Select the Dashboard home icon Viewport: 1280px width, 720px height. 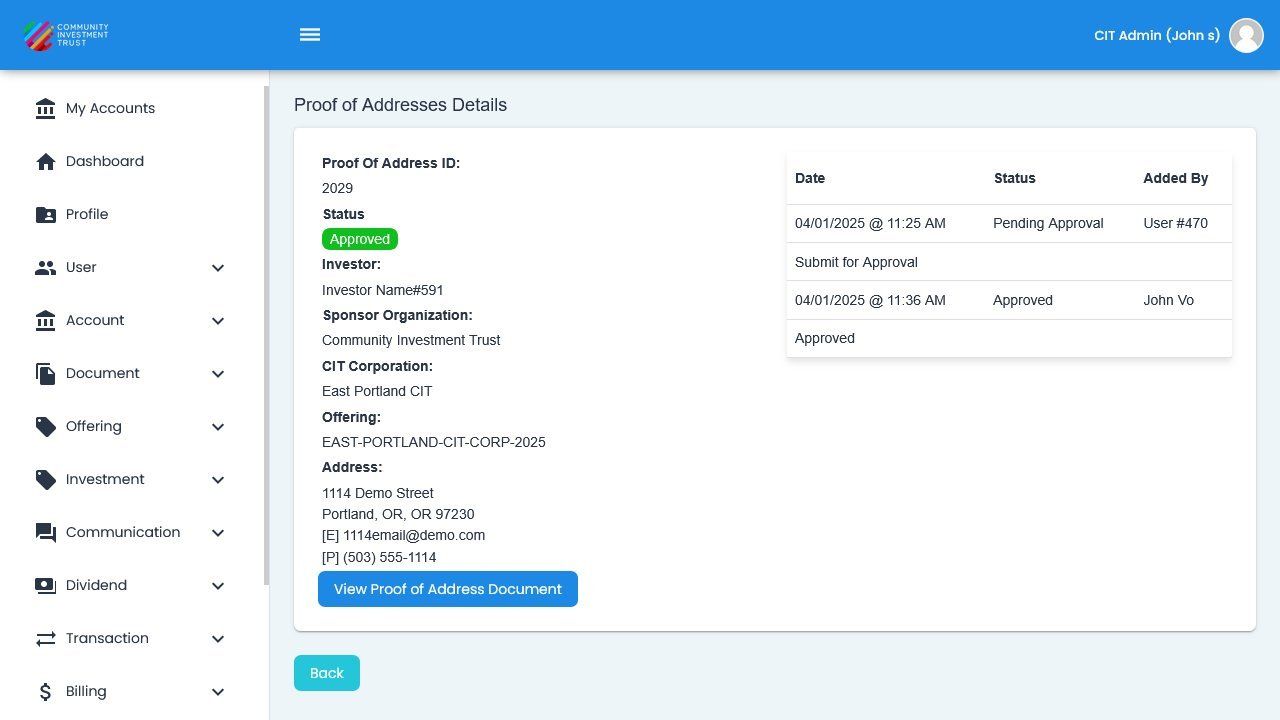pyautogui.click(x=45, y=162)
